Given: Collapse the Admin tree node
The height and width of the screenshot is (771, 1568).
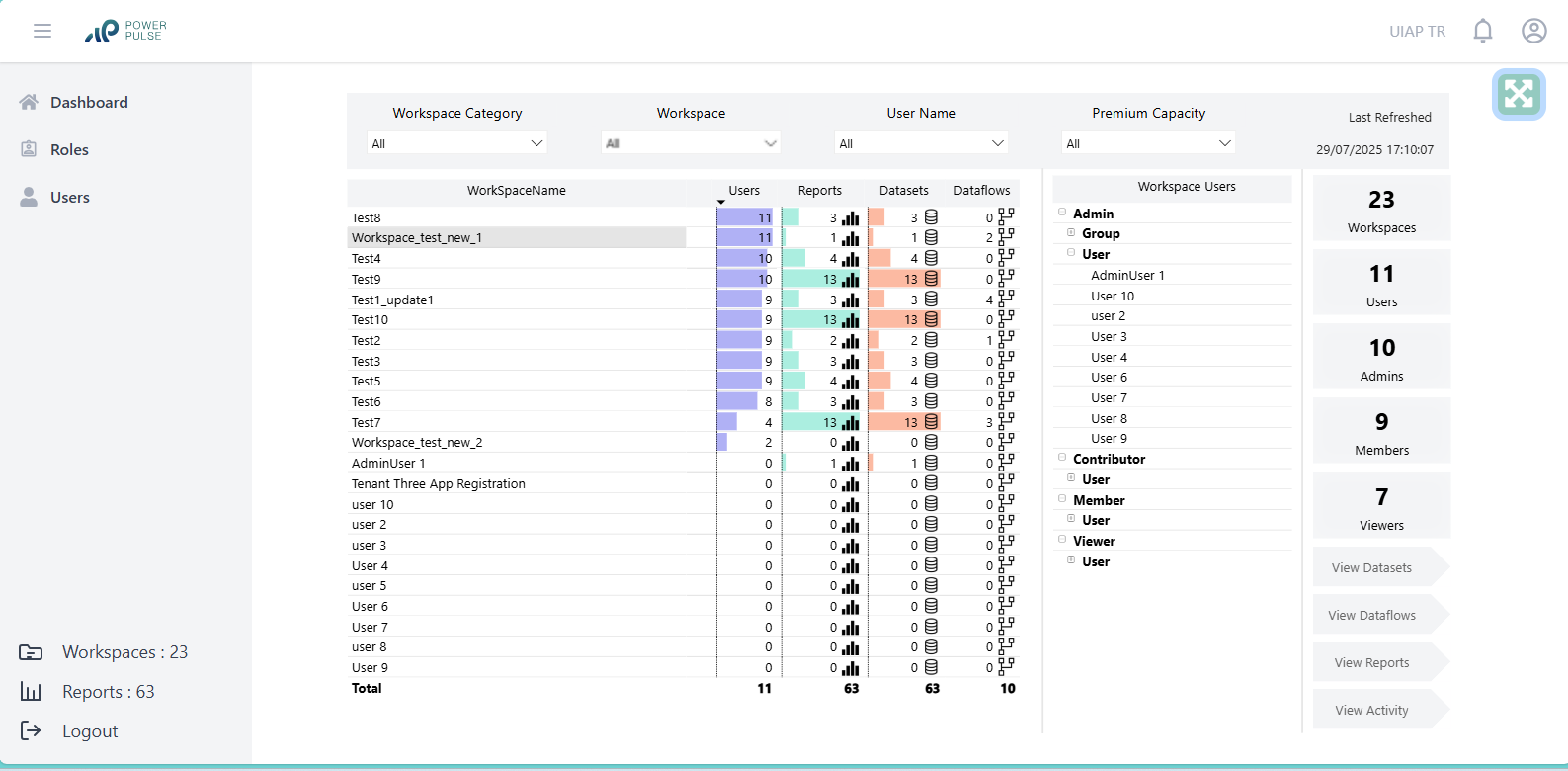Looking at the screenshot, I should point(1062,213).
